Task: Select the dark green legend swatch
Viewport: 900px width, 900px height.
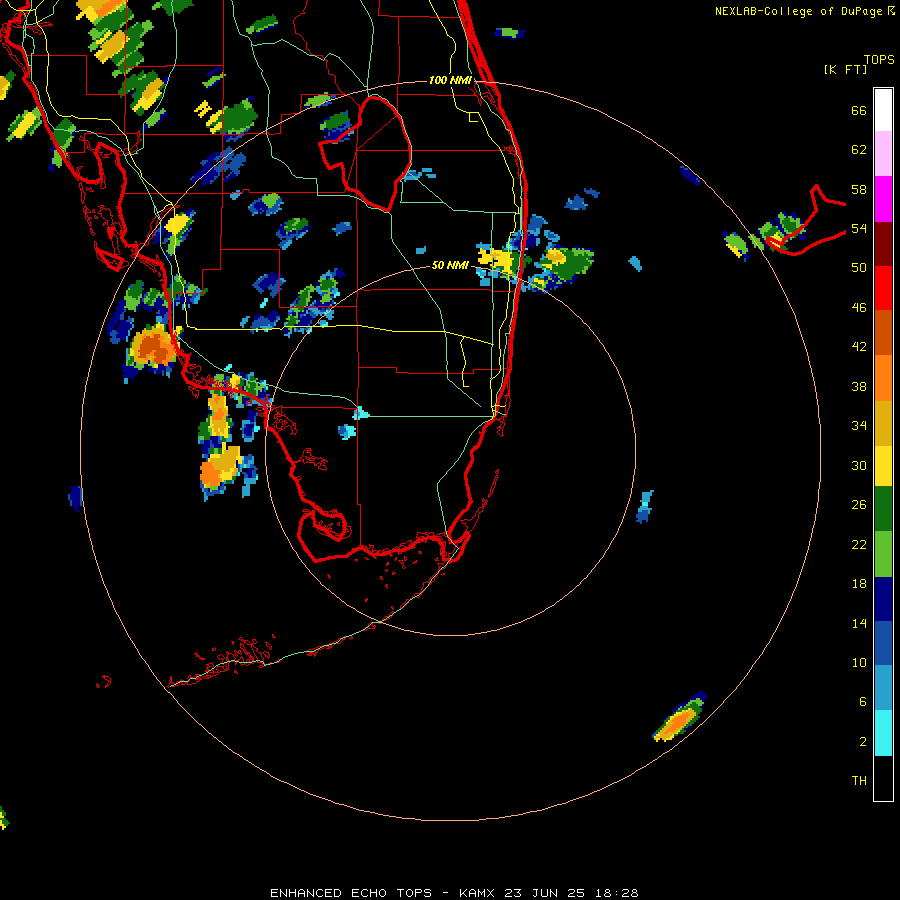Action: pyautogui.click(x=883, y=509)
